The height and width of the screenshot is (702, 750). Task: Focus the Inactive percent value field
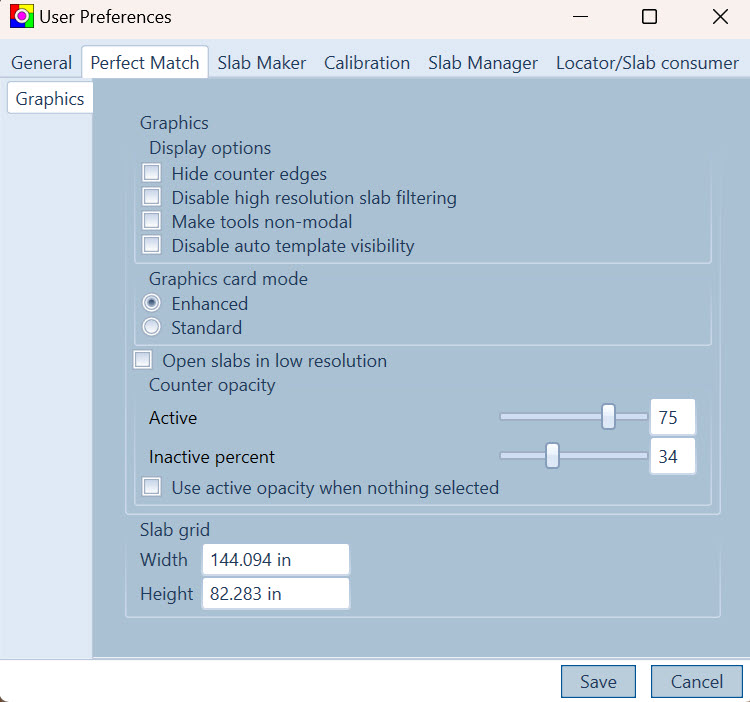(673, 456)
